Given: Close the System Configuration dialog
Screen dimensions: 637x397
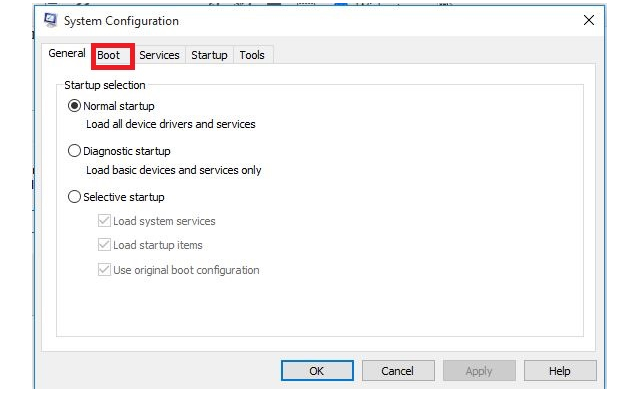Looking at the screenshot, I should click(589, 20).
